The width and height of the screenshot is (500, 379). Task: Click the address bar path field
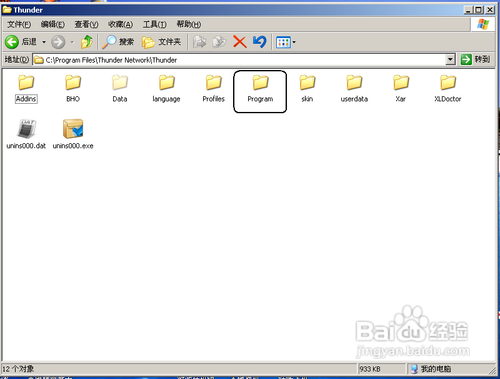[244, 60]
